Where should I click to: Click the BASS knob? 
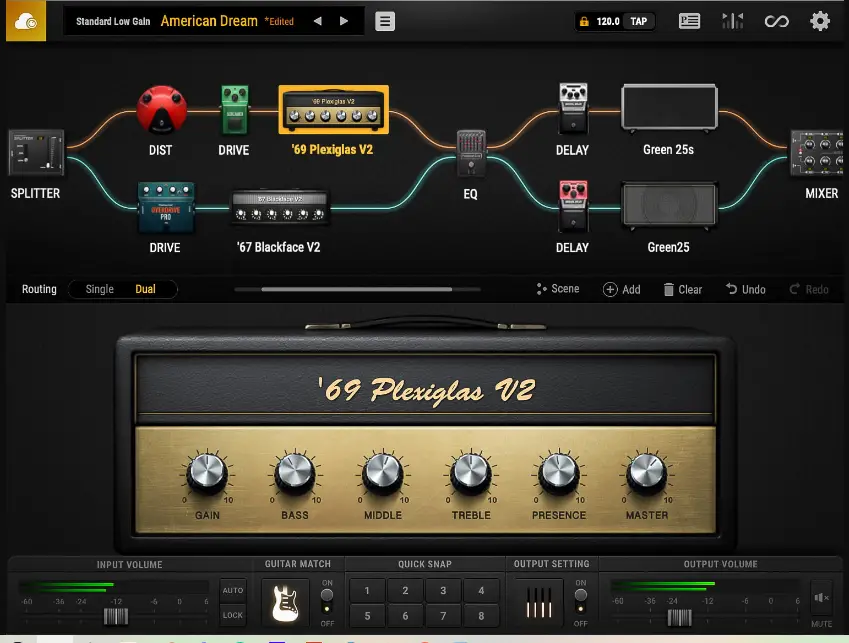295,474
